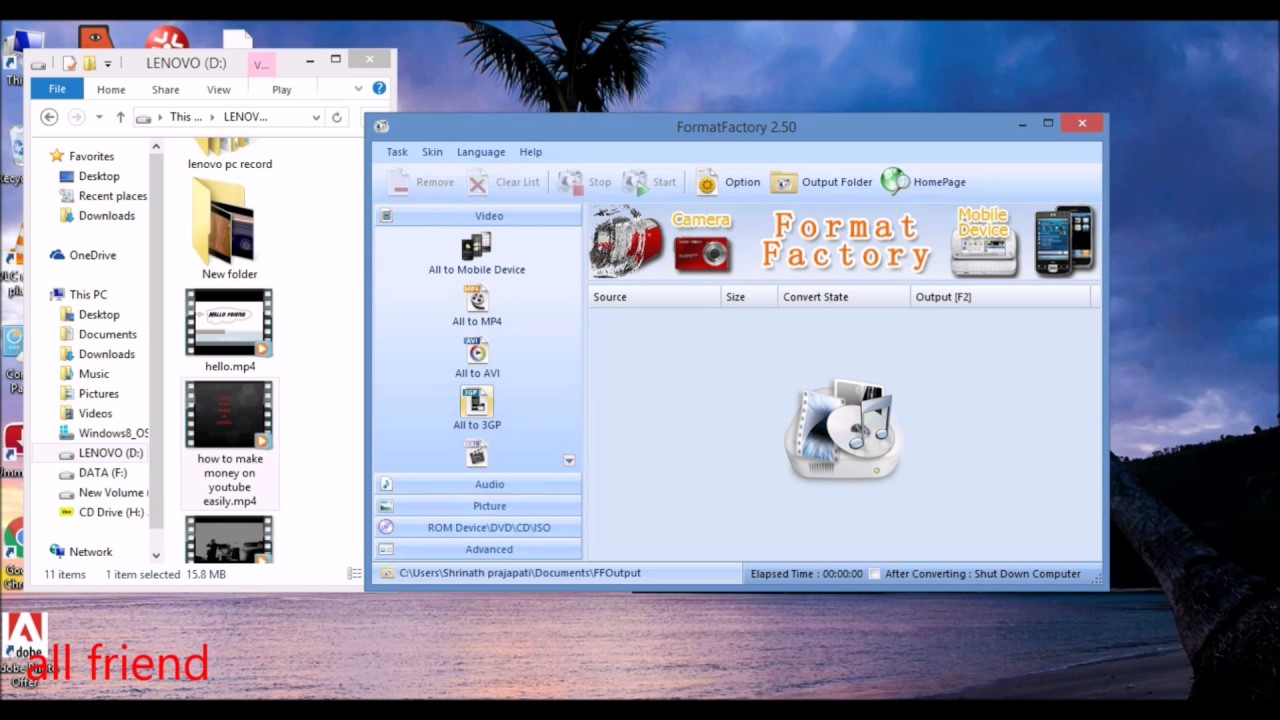Toggle After Converting Shut Down Computer checkbox
This screenshot has width=1280, height=720.
(874, 574)
